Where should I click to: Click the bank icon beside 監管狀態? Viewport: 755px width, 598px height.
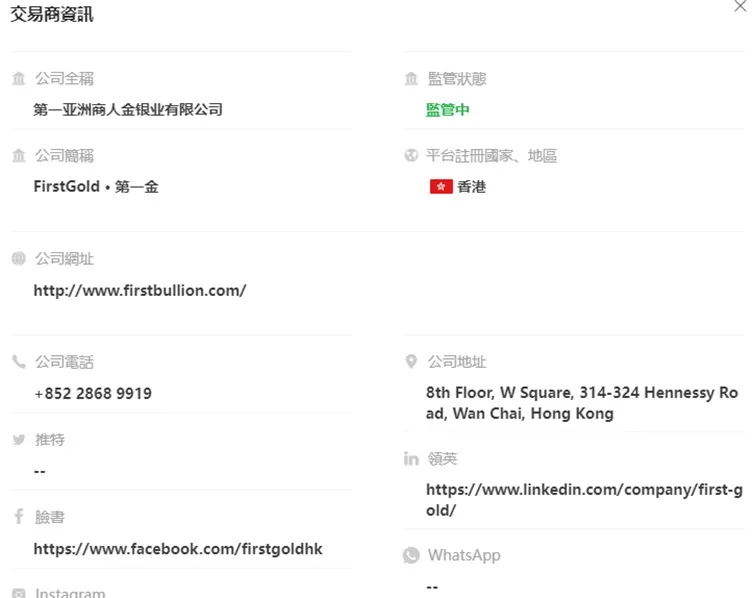coord(411,78)
